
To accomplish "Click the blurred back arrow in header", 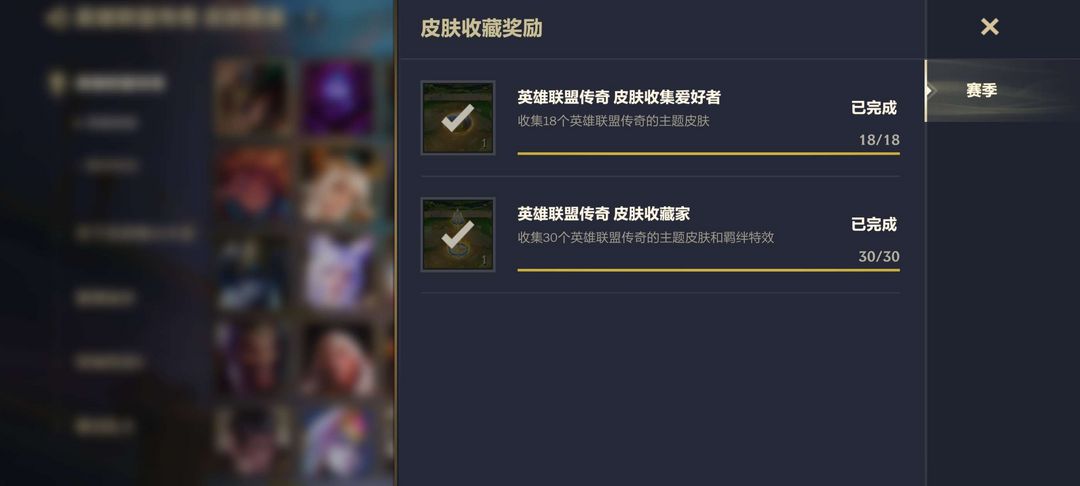I will (x=56, y=19).
